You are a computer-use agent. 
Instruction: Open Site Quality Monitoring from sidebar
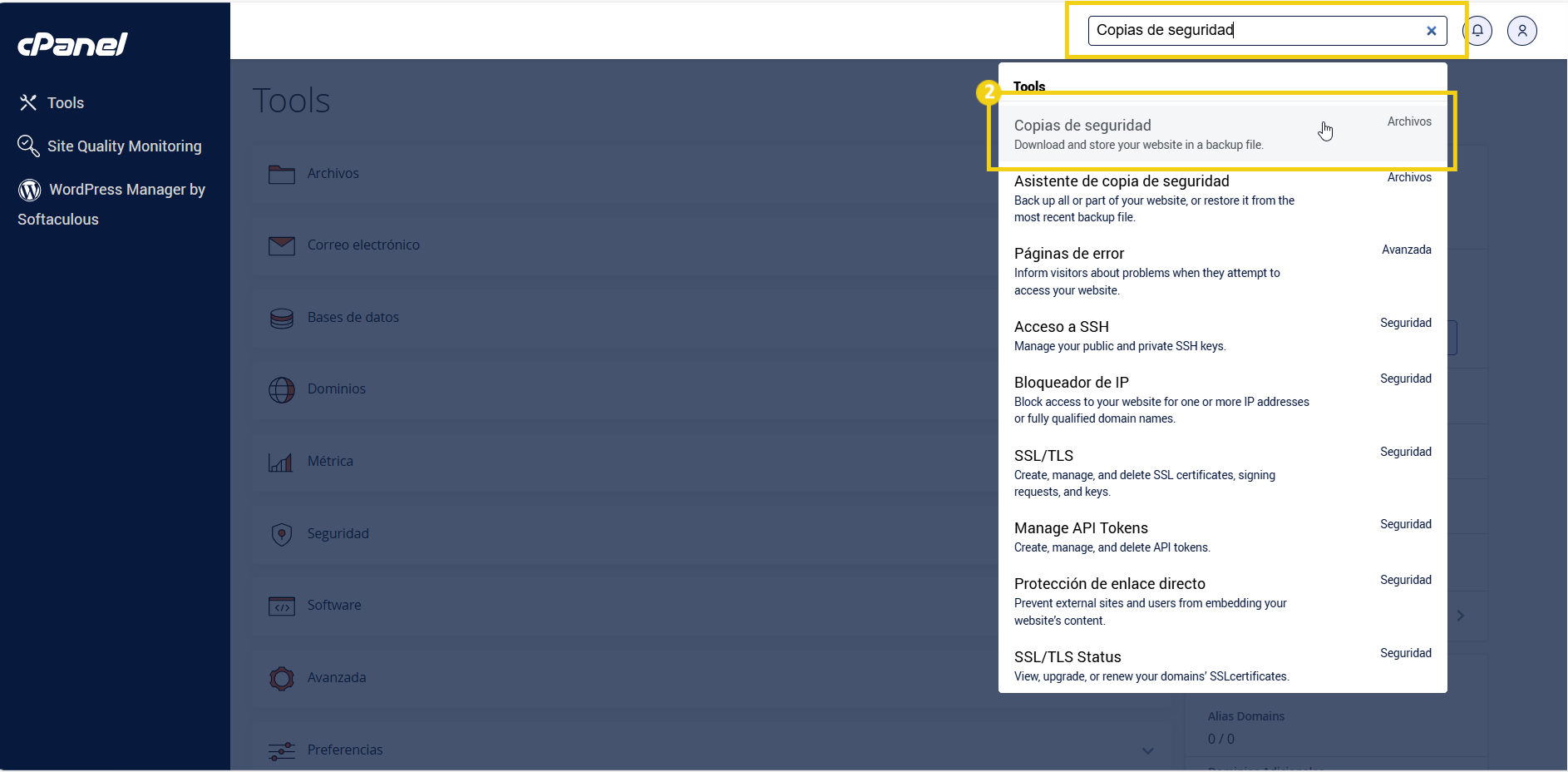click(x=125, y=146)
